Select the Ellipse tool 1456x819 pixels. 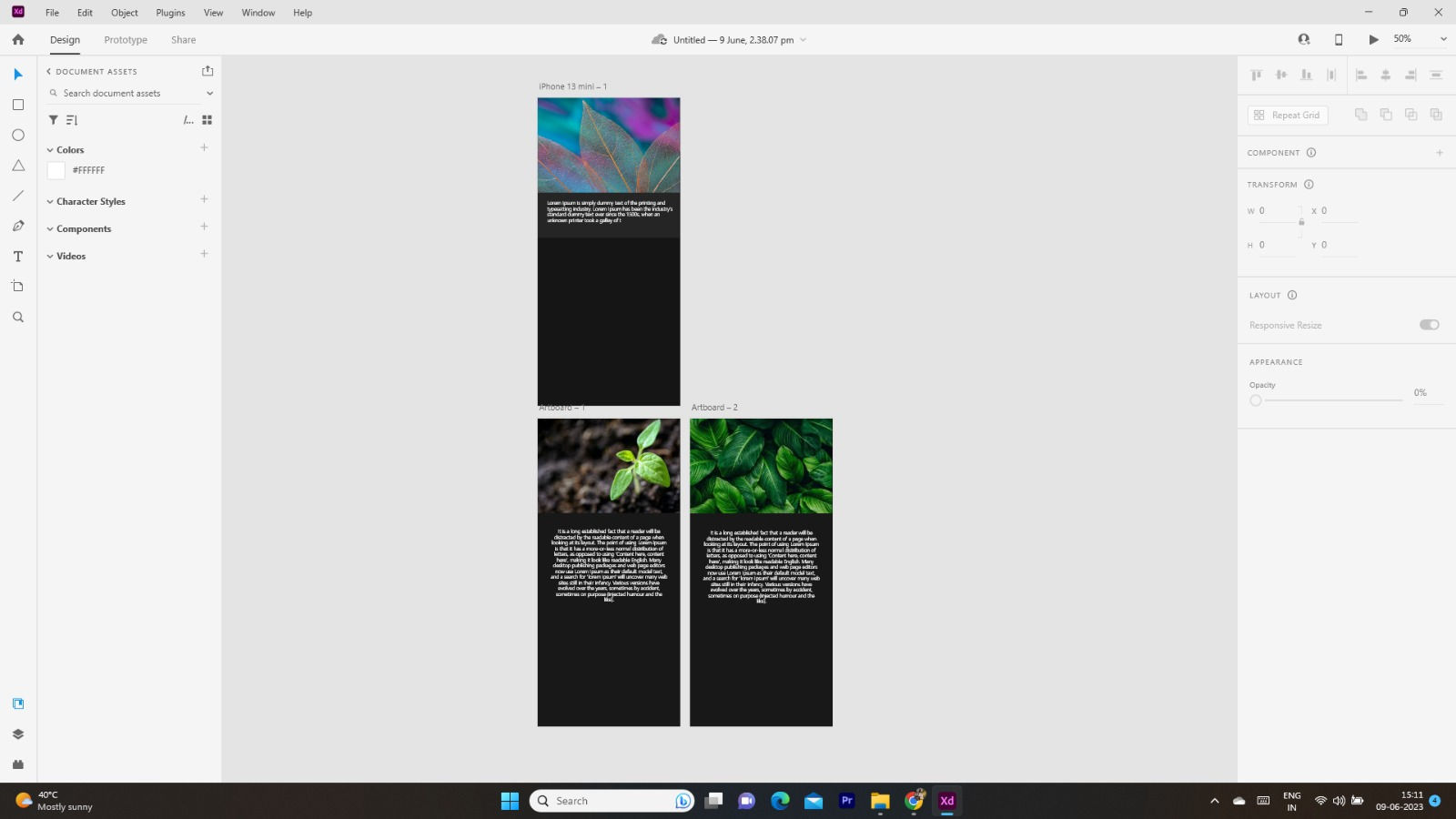coord(18,135)
